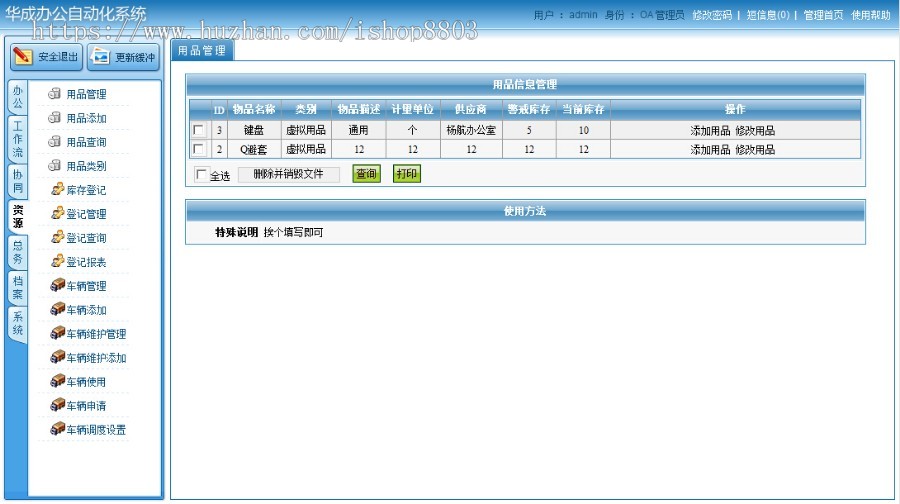Click the Q避套 item name cell
This screenshot has width=900, height=504.
point(254,149)
